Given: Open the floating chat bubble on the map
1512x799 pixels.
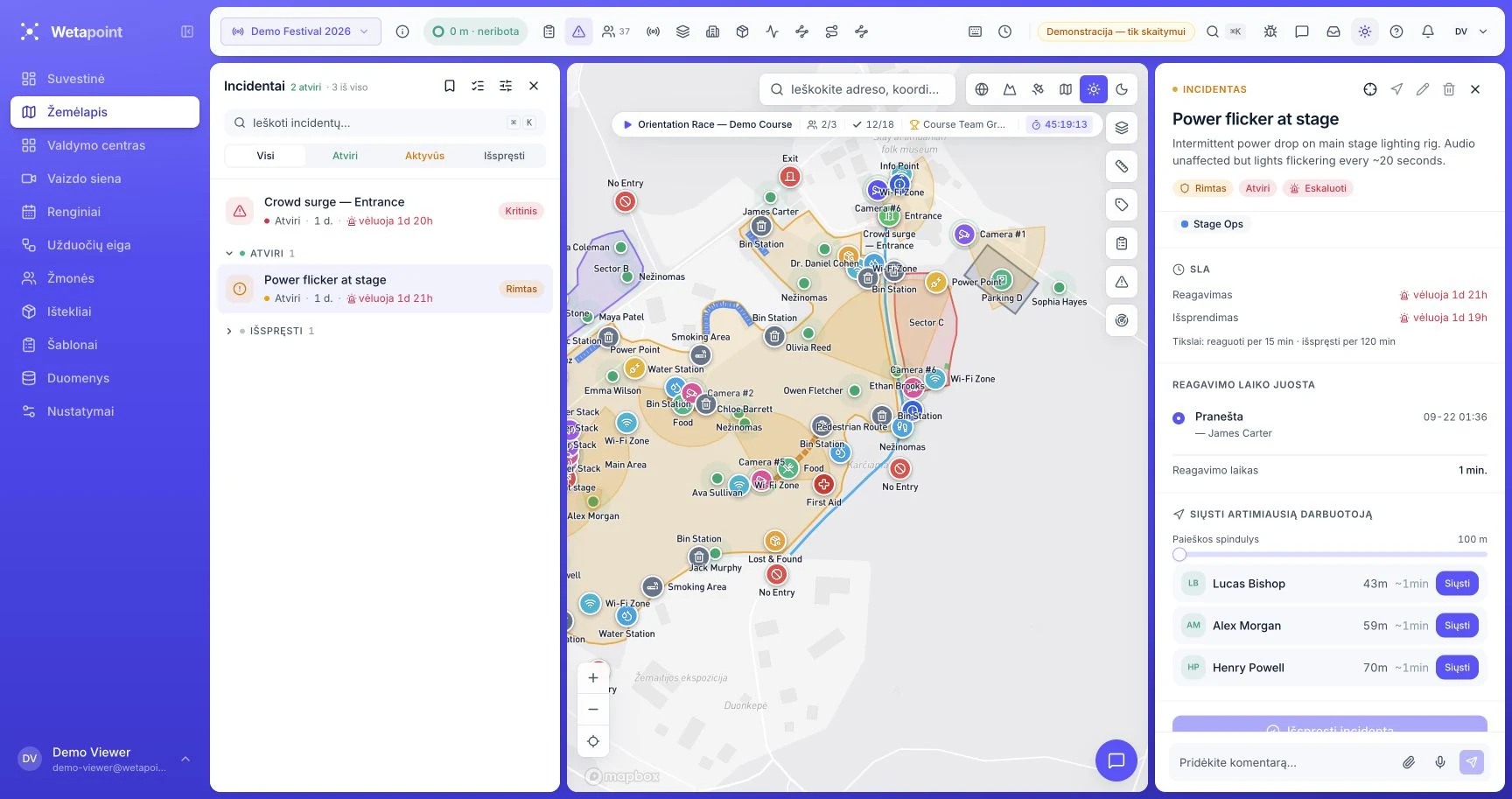Looking at the screenshot, I should point(1116,760).
